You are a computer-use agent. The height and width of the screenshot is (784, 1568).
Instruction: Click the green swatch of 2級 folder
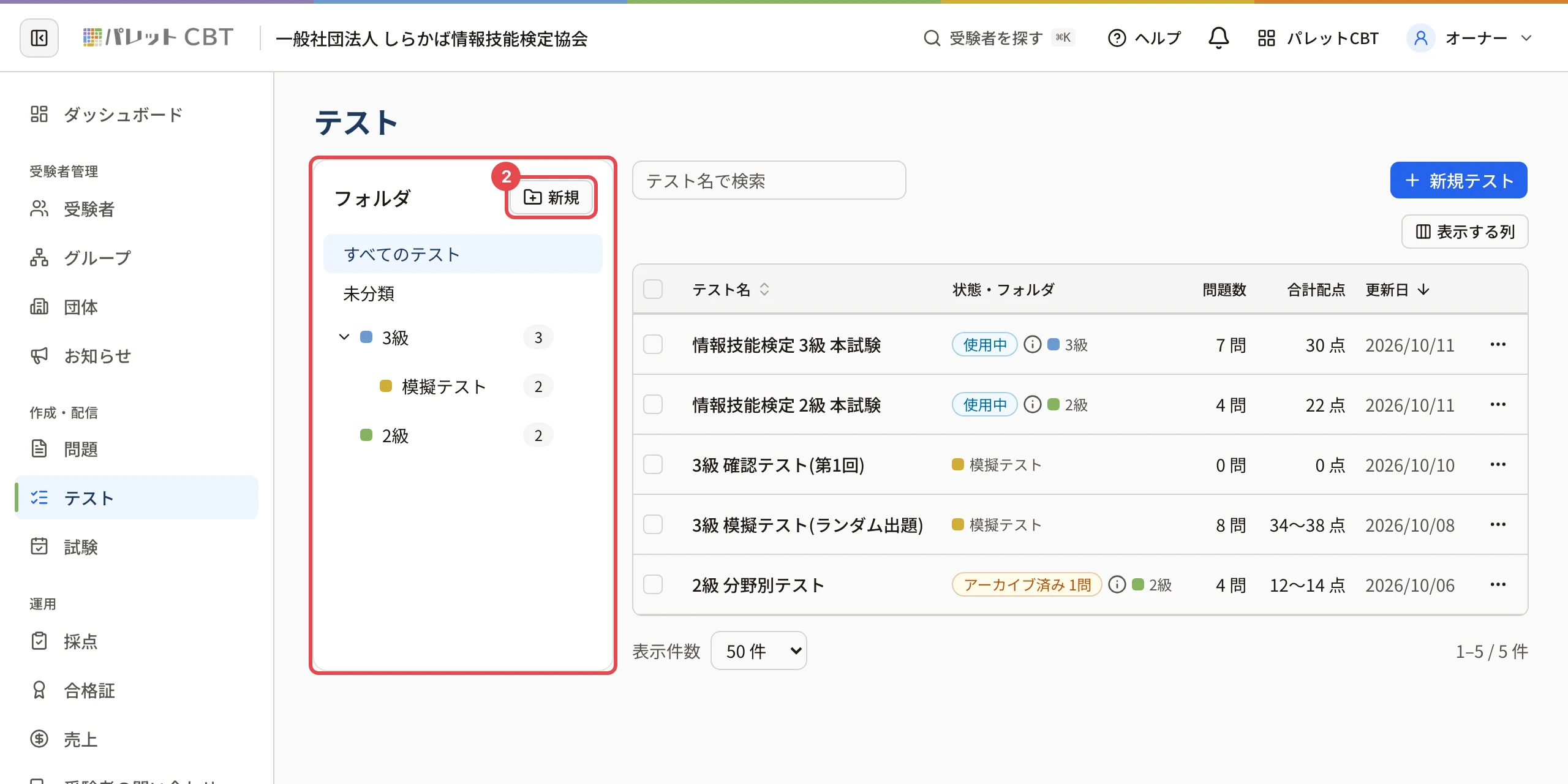(x=366, y=435)
